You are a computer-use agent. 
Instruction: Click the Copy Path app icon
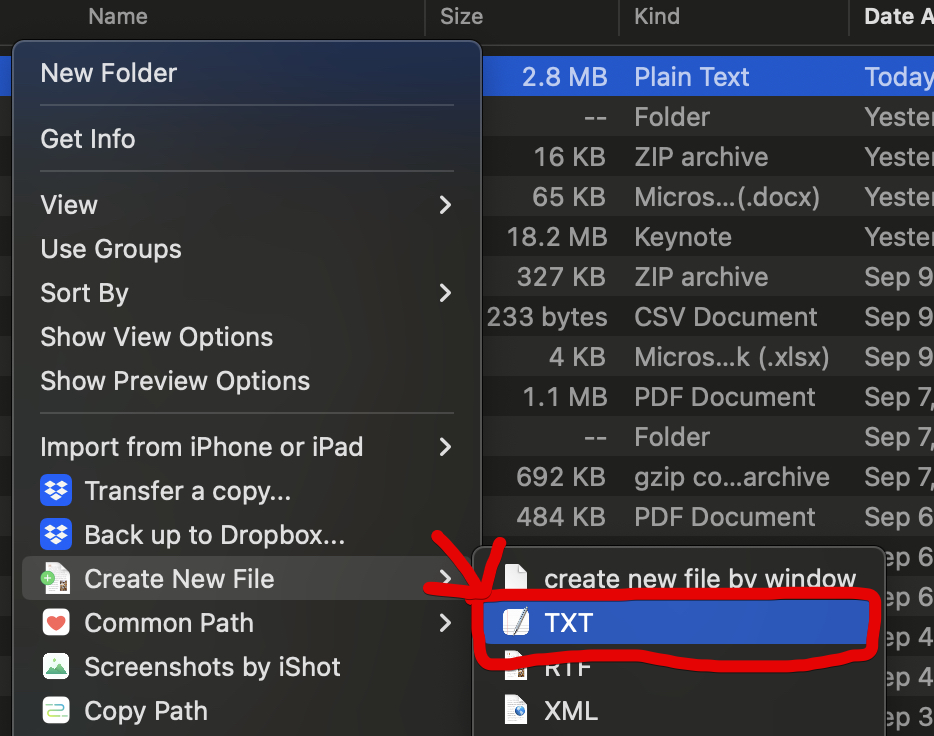click(x=56, y=710)
